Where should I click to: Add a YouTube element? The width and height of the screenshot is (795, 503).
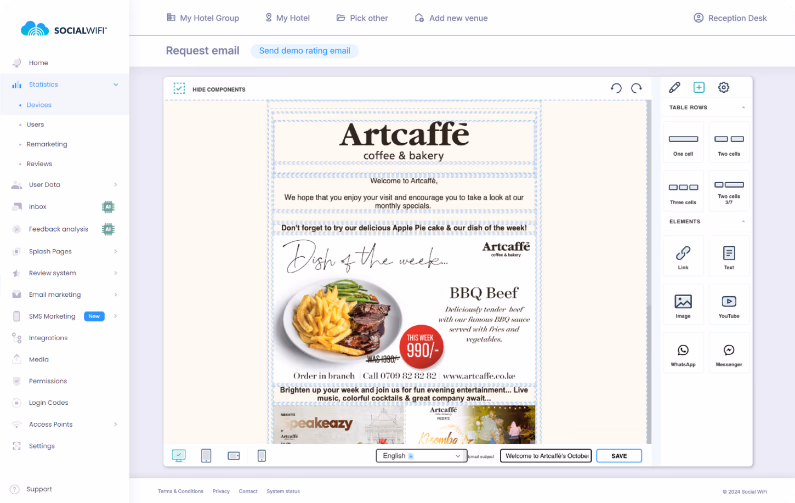click(729, 305)
